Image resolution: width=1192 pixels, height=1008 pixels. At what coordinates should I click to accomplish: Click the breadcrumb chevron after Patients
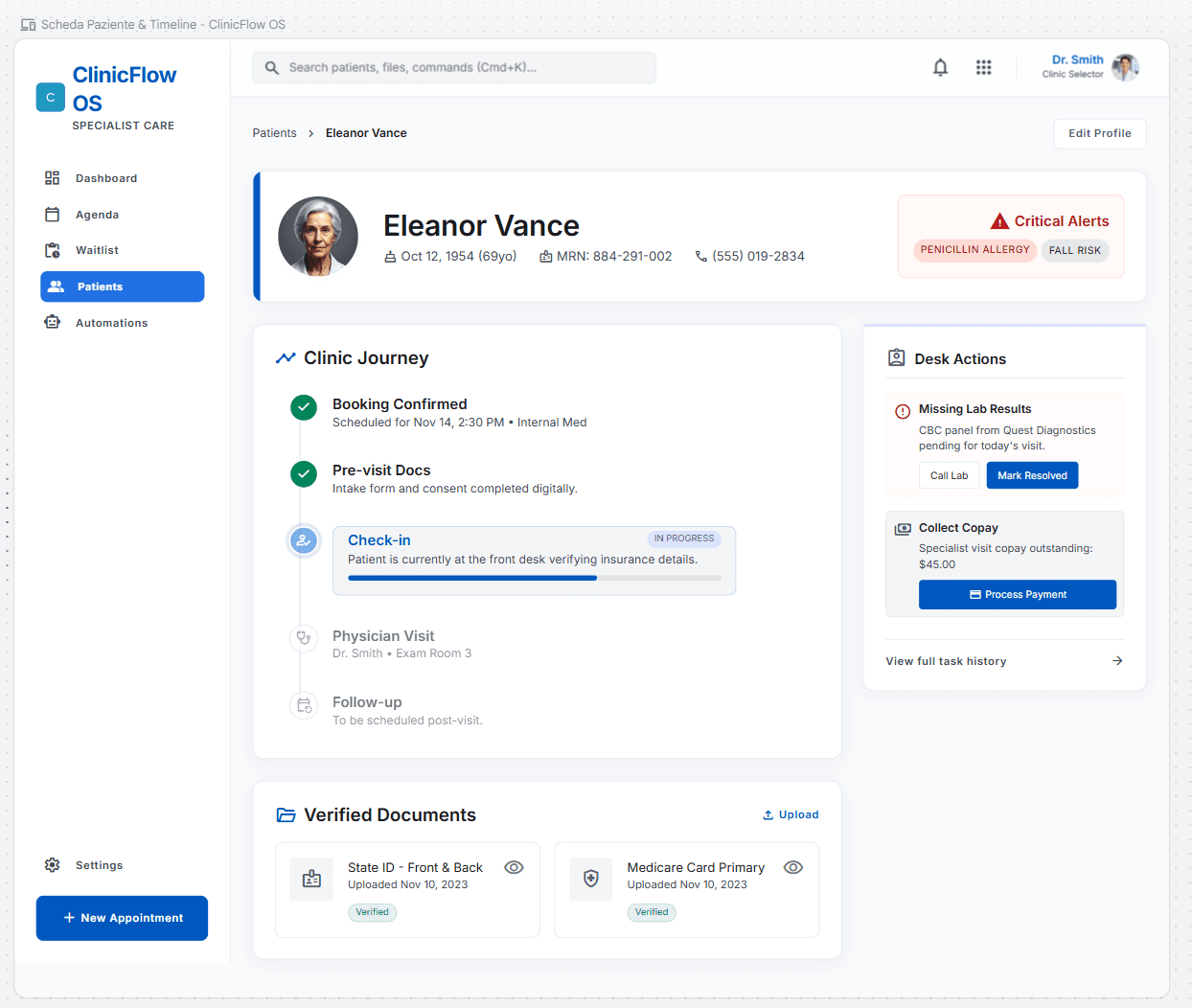coord(311,133)
